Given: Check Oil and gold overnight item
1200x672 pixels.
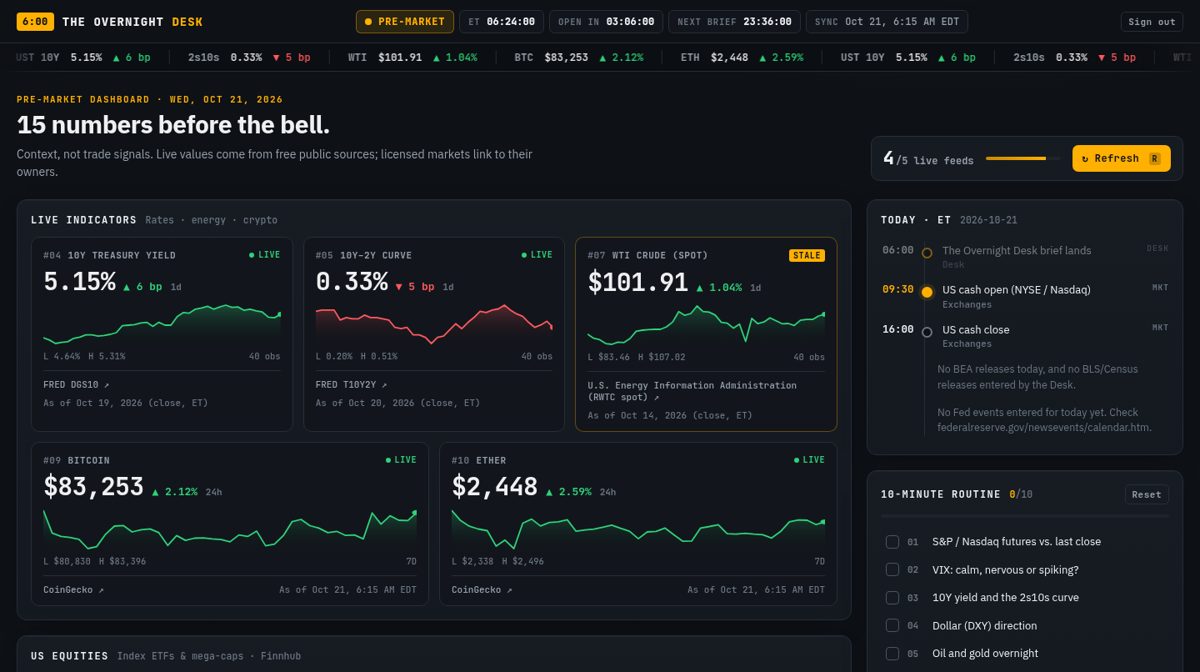Looking at the screenshot, I should (892, 654).
